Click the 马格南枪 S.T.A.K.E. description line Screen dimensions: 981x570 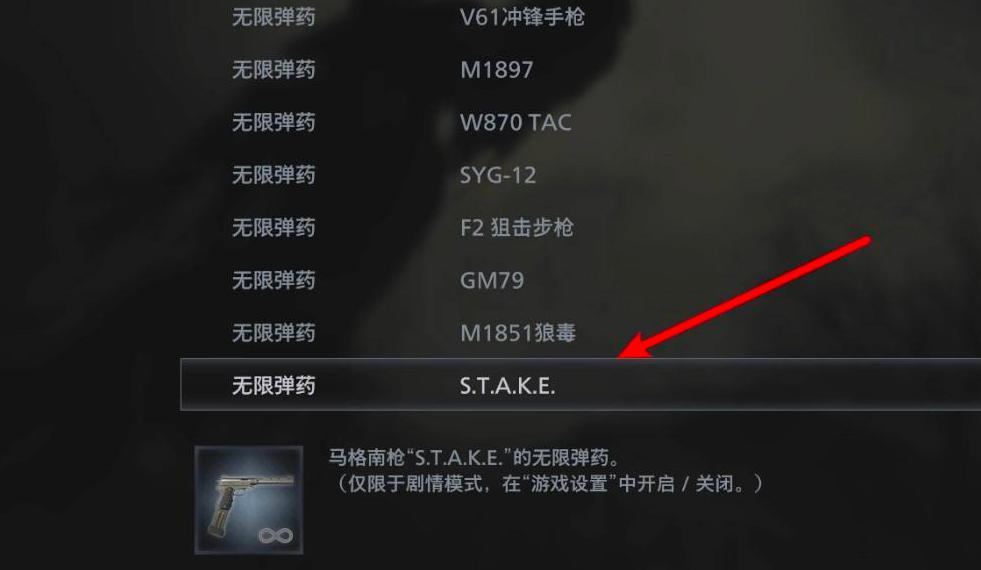[x=474, y=457]
